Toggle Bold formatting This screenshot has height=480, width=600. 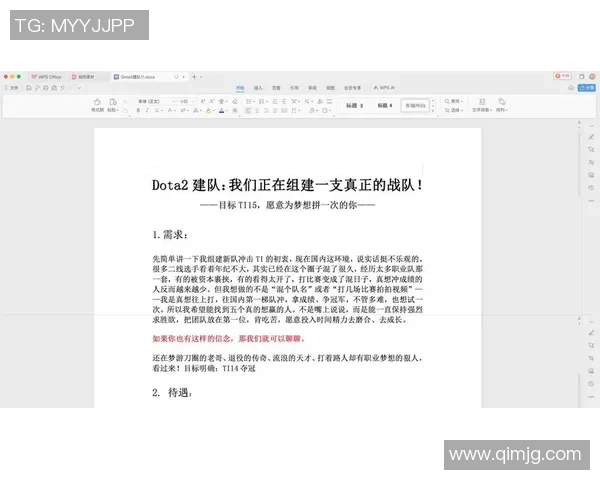point(138,110)
